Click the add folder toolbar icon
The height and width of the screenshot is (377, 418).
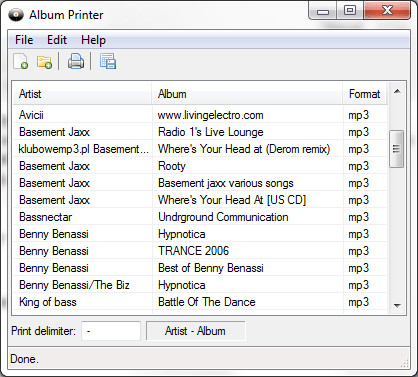click(44, 62)
